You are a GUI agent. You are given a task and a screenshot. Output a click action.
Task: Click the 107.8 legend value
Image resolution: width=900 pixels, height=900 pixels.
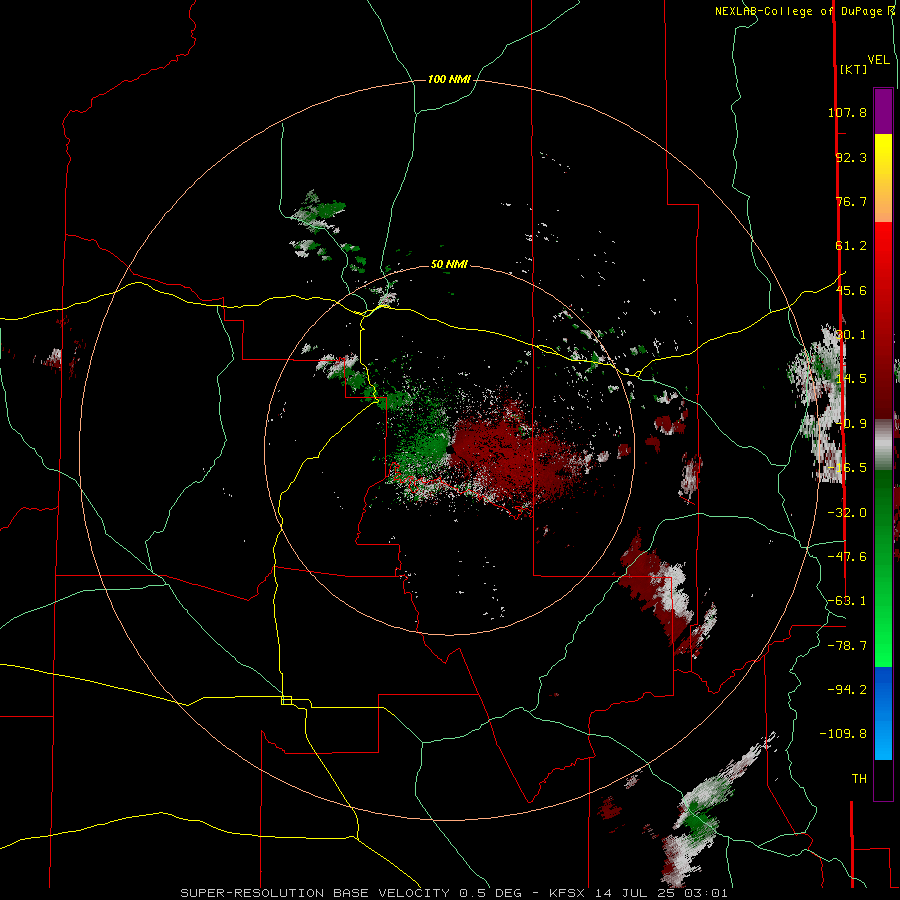847,112
